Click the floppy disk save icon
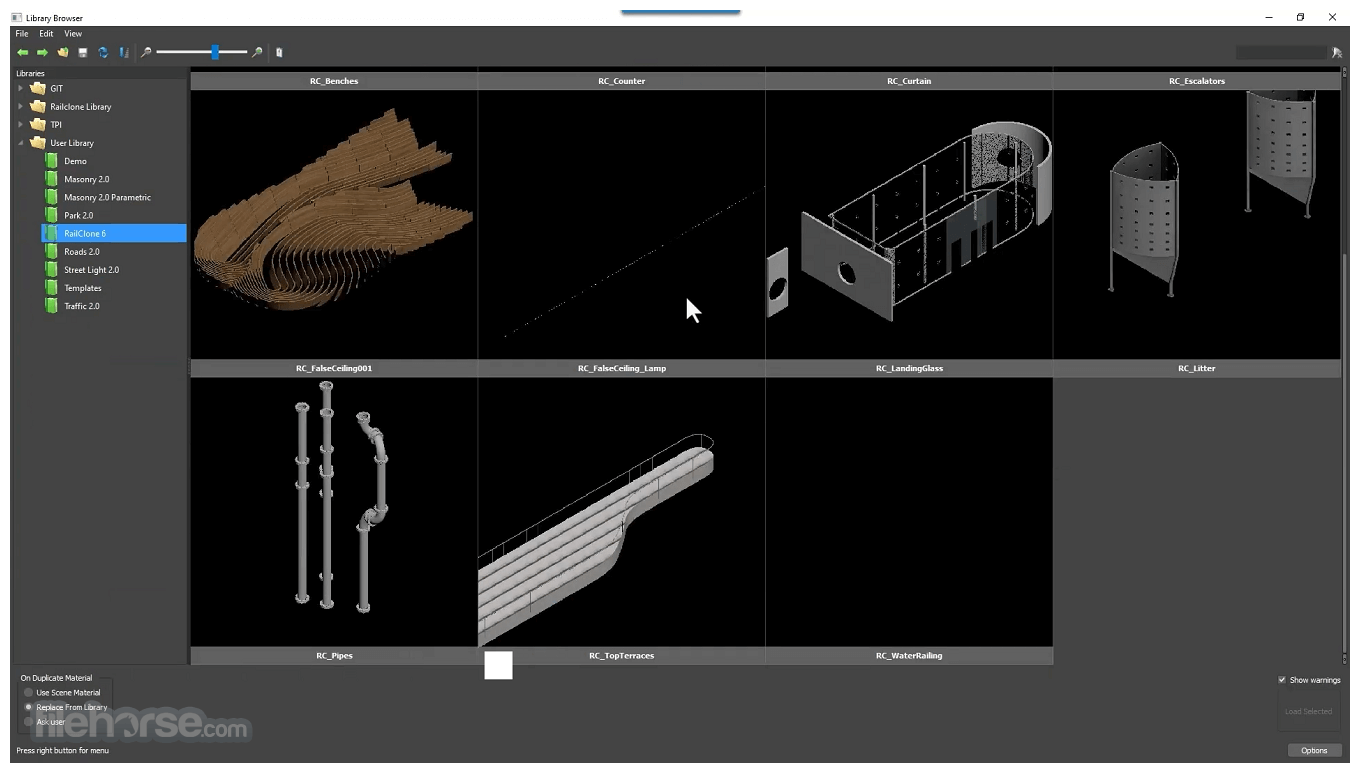Viewport: 1360px width, 773px height. 83,52
